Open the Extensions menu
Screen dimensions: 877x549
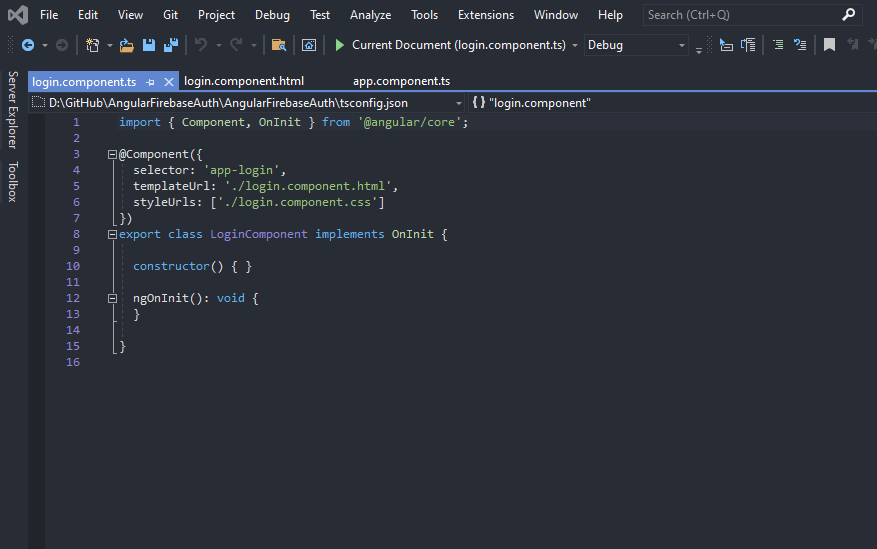[485, 15]
